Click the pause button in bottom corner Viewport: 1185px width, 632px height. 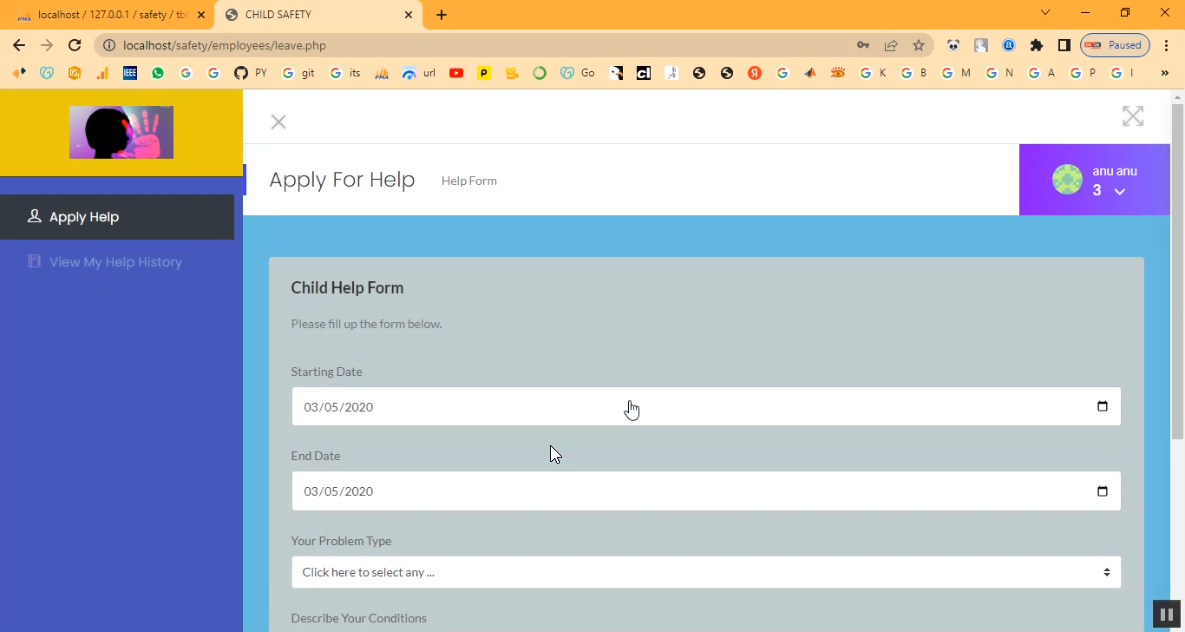(x=1166, y=614)
